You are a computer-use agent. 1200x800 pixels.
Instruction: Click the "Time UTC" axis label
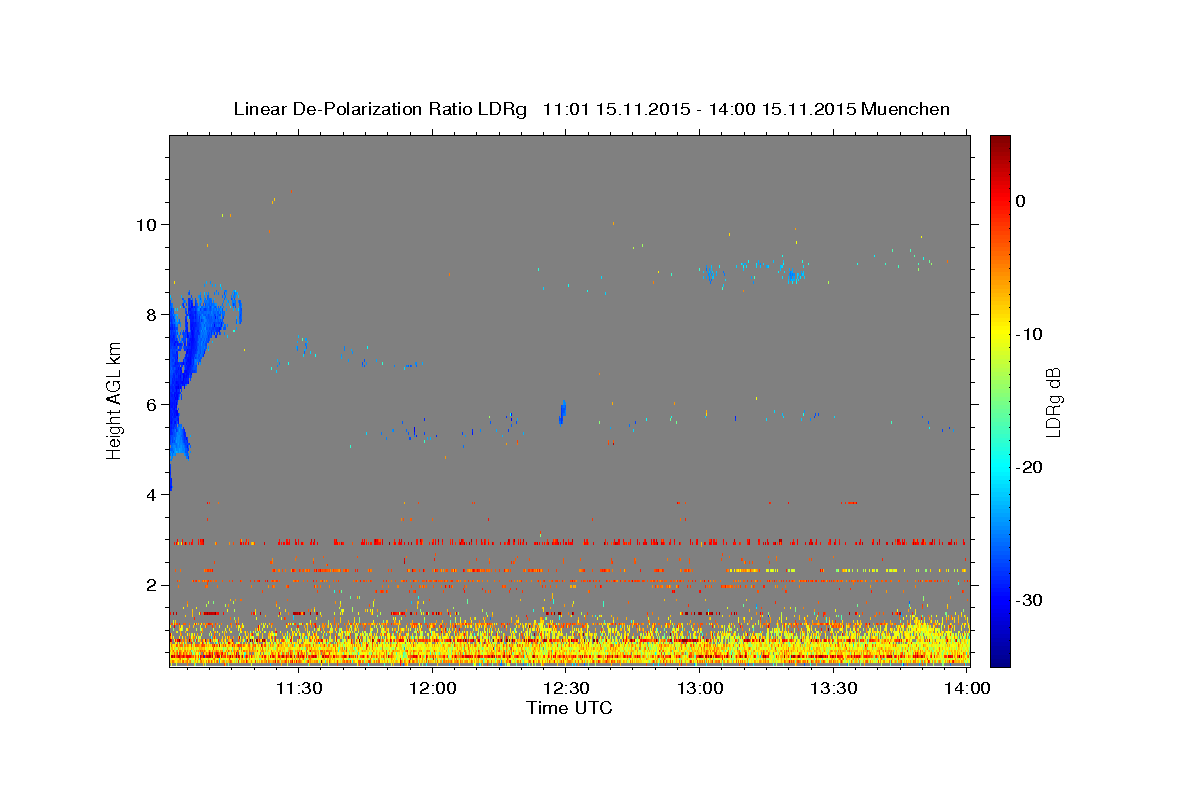569,708
